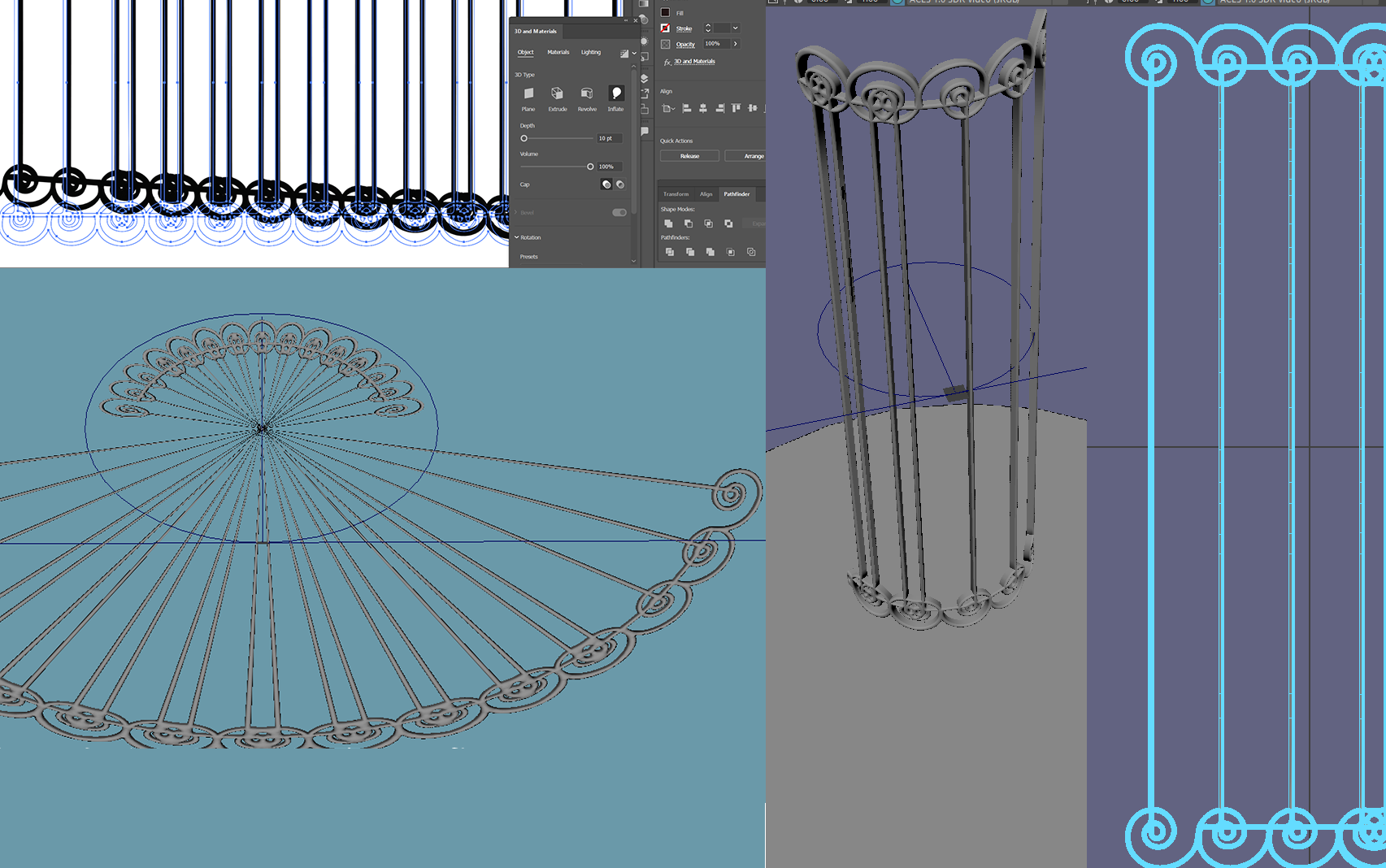Switch to the Transform tab

click(x=676, y=194)
